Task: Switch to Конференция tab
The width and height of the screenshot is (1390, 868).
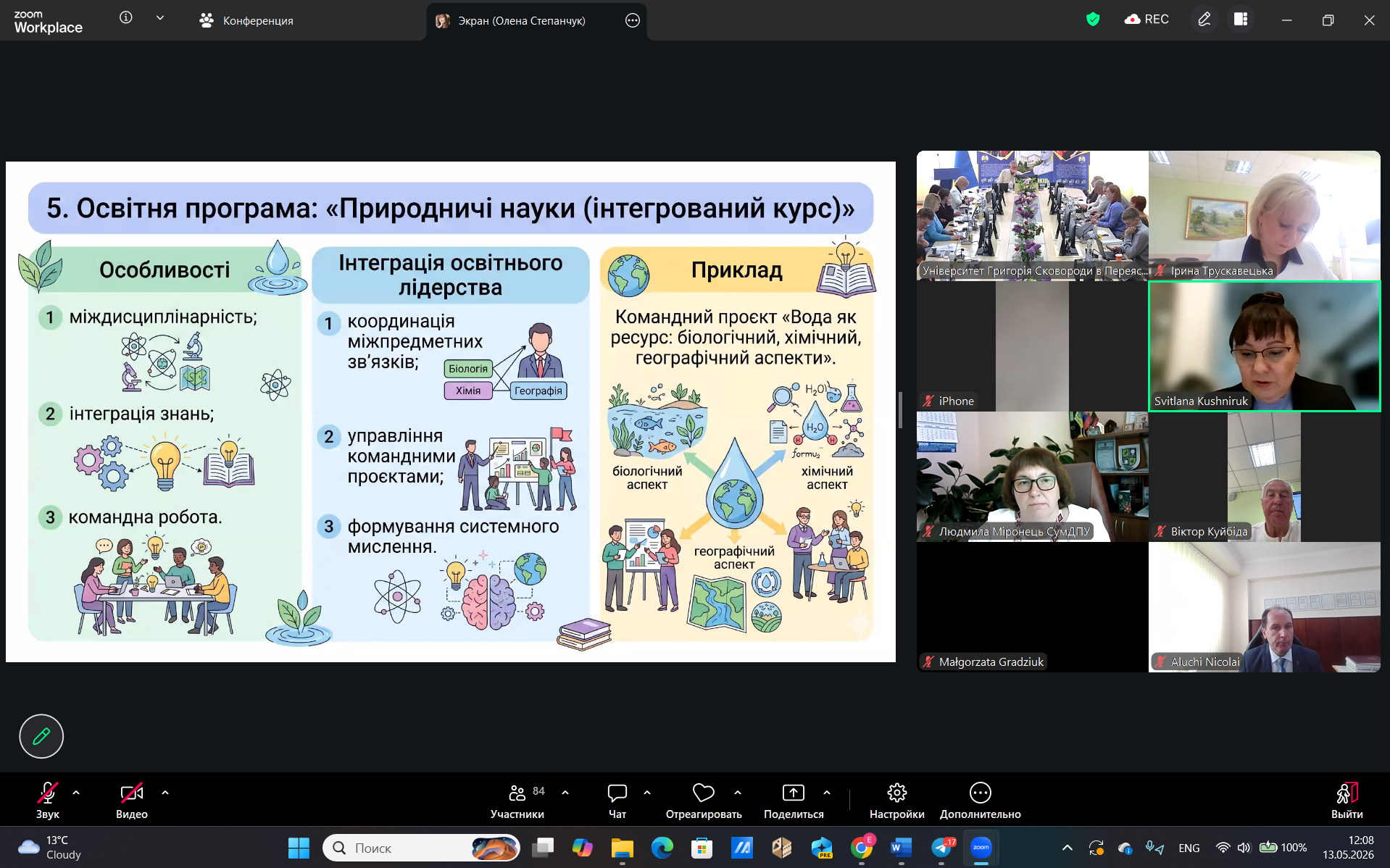Action: point(246,20)
